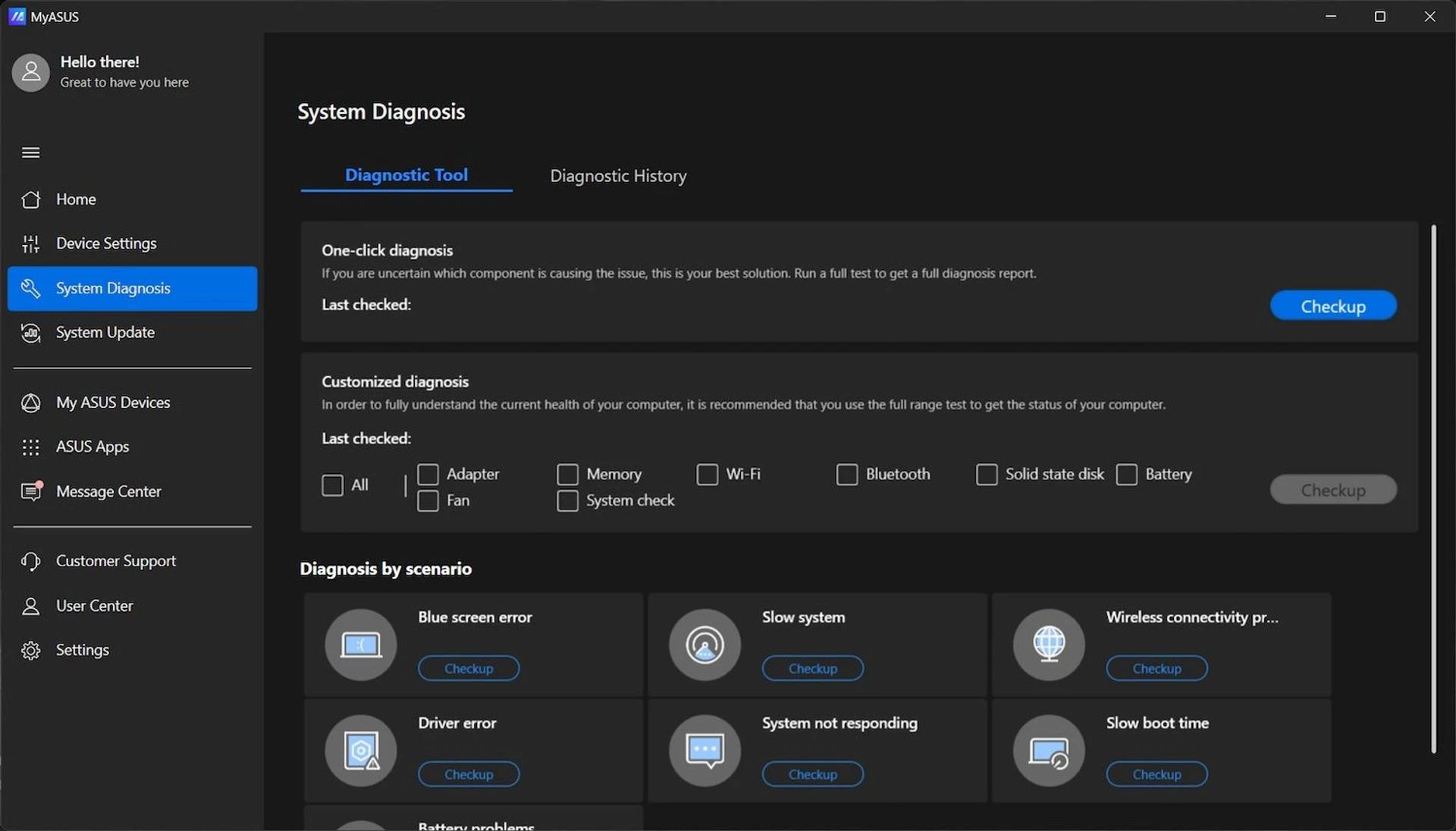Open ASUS Apps menu item

pyautogui.click(x=133, y=447)
